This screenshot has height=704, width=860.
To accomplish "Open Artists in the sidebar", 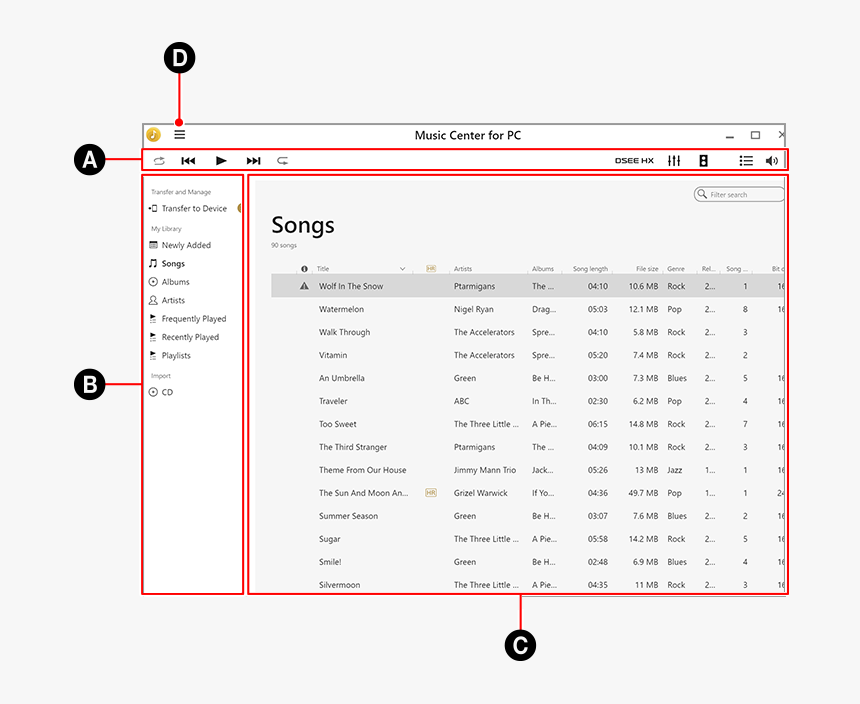I will click(167, 300).
